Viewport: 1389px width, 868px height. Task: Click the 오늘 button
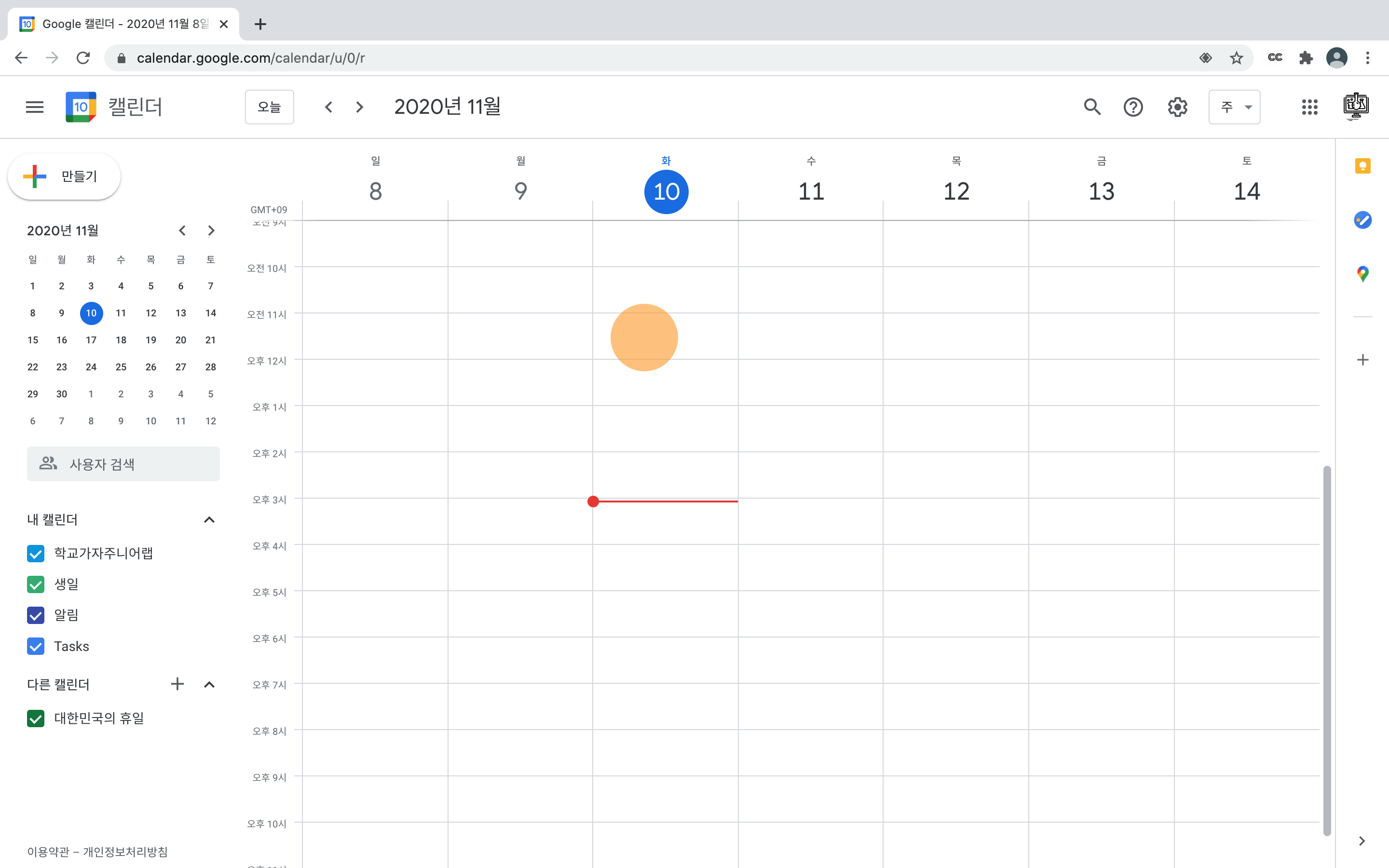(x=269, y=107)
